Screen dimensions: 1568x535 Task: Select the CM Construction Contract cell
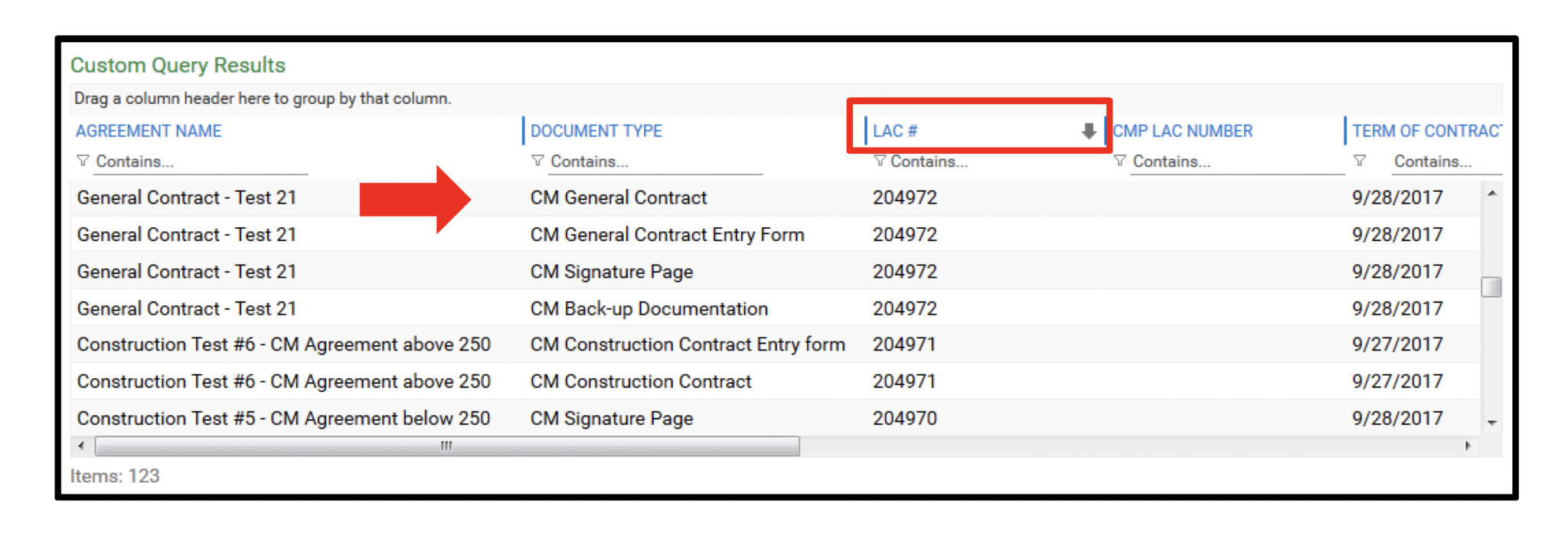tap(641, 381)
